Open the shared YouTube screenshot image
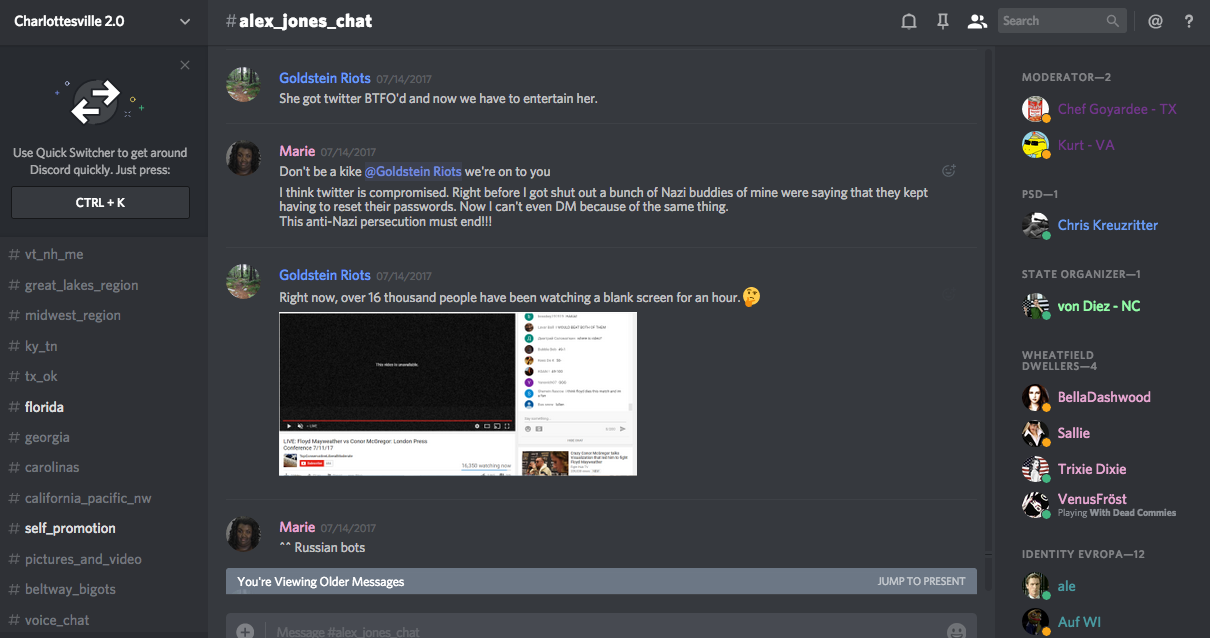 coord(457,393)
